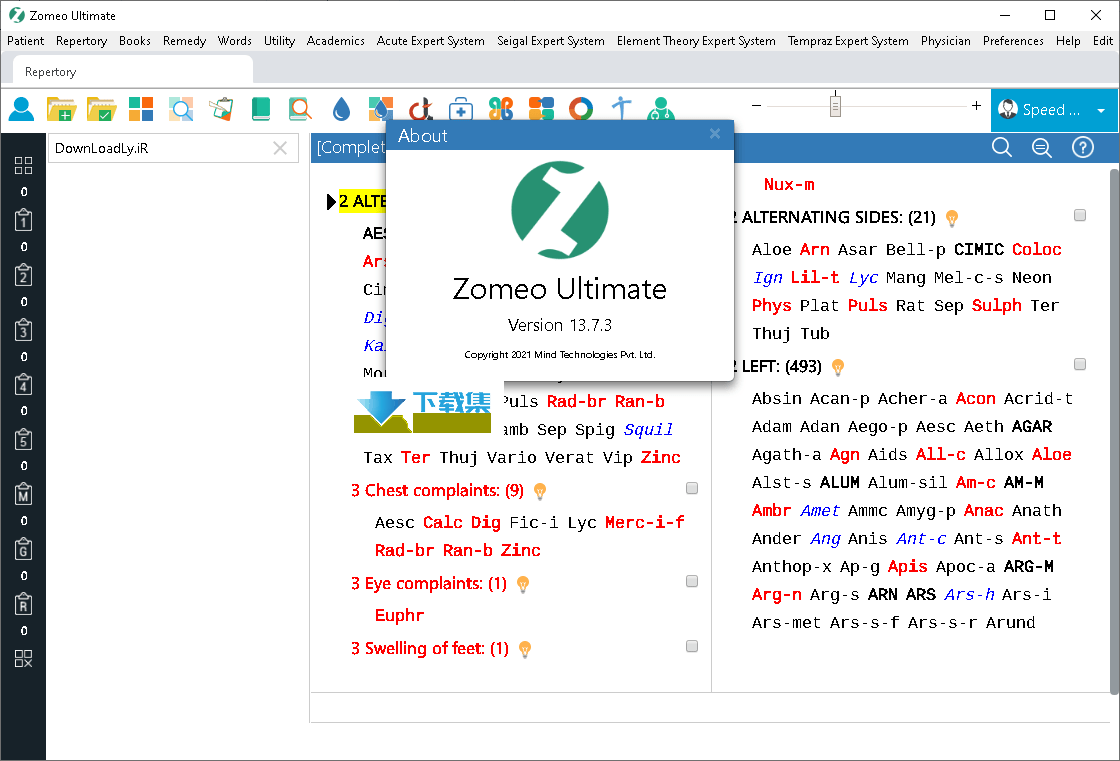Click the four-squares grid icon atop sidebar
1120x761 pixels.
tap(24, 166)
